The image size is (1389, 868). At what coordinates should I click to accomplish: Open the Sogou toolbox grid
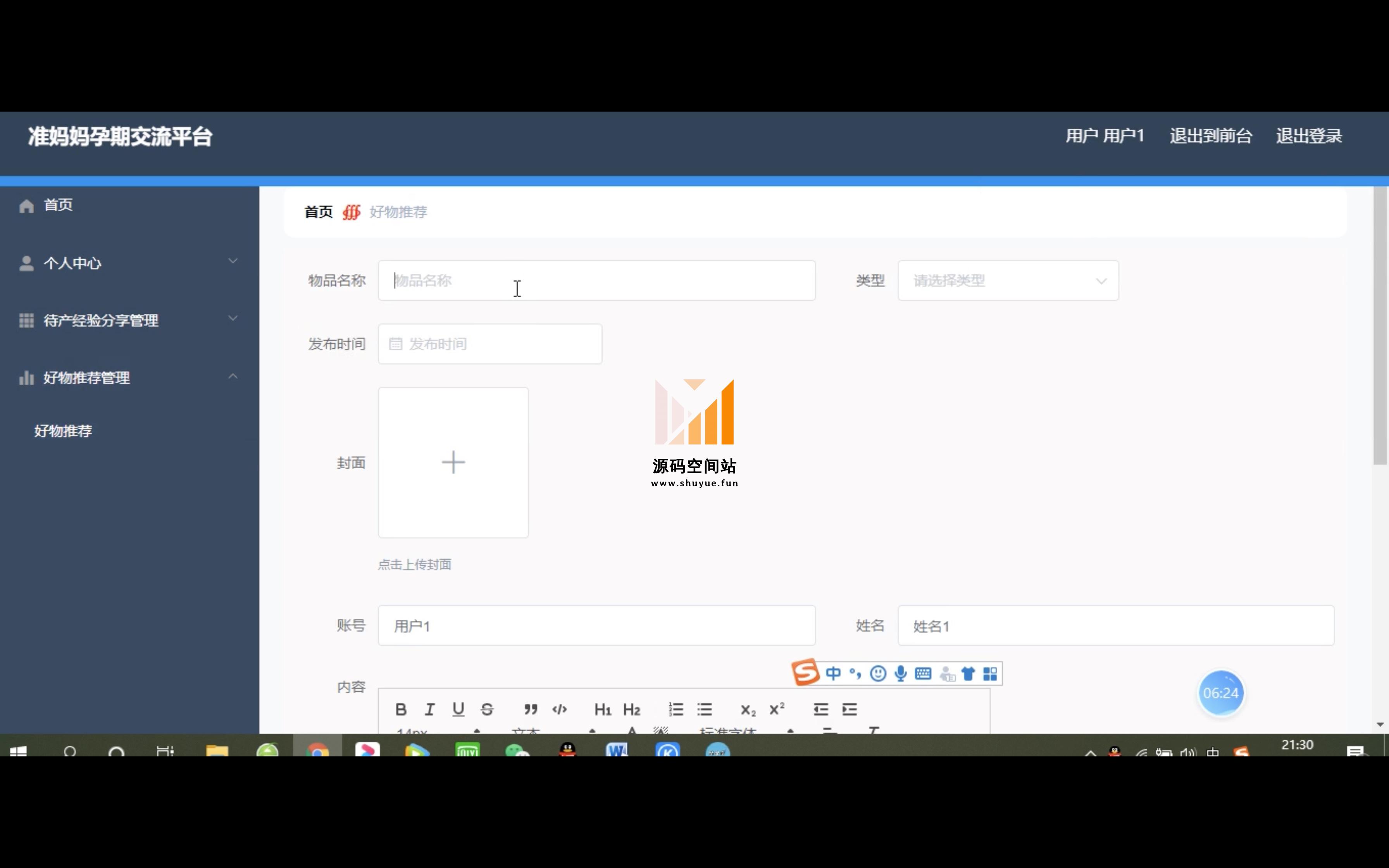coord(990,673)
